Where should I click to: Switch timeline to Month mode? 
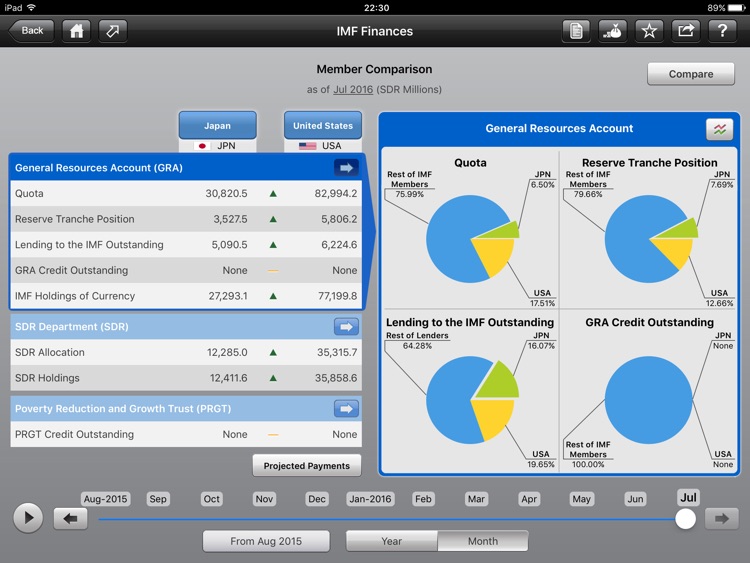pyautogui.click(x=483, y=541)
